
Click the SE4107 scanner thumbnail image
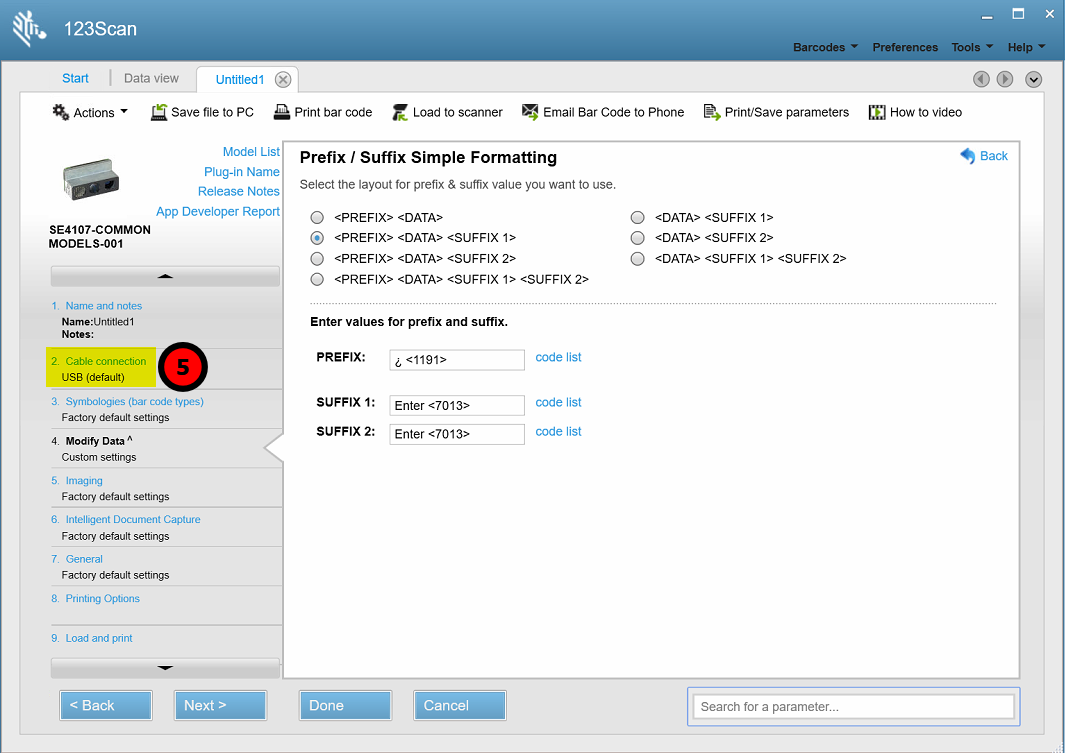click(90, 179)
